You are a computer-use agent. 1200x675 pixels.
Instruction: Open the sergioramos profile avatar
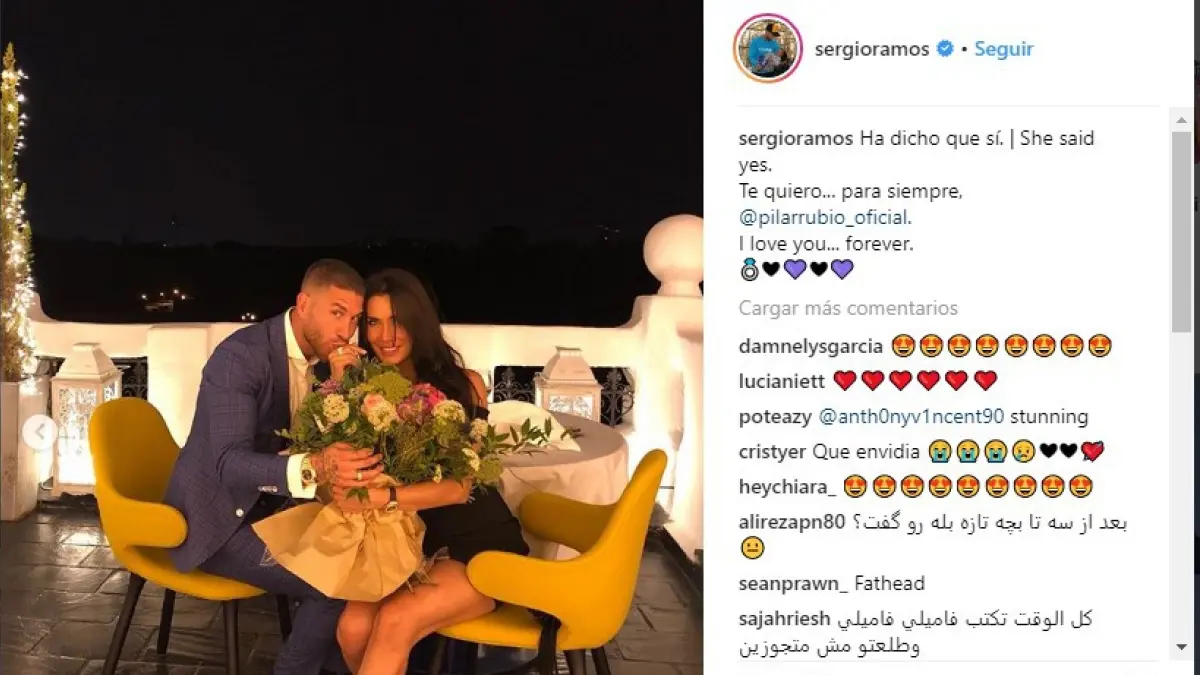(767, 47)
